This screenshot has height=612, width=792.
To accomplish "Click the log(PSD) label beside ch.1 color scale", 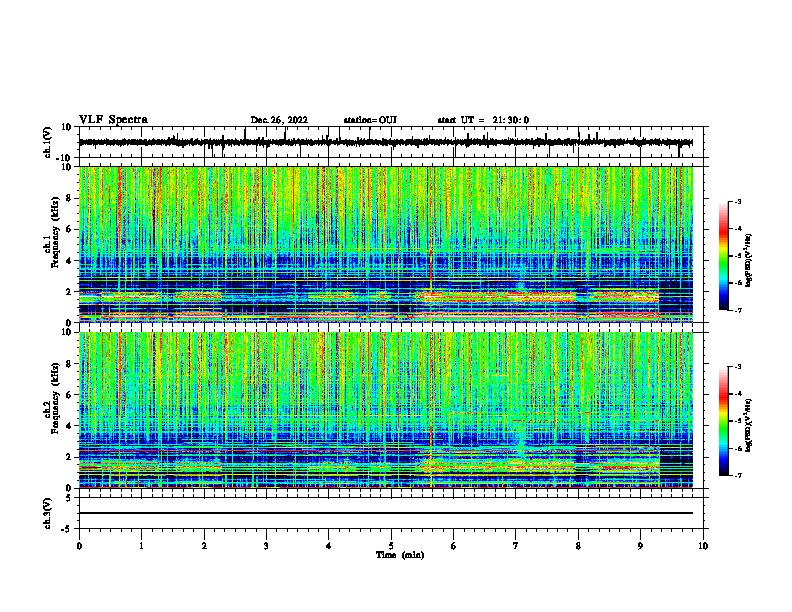I will pos(748,260).
